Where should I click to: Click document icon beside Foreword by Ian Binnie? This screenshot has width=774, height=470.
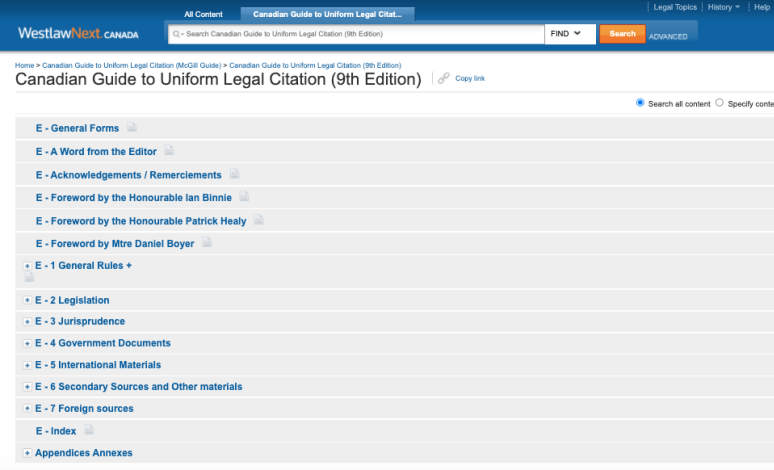point(244,197)
